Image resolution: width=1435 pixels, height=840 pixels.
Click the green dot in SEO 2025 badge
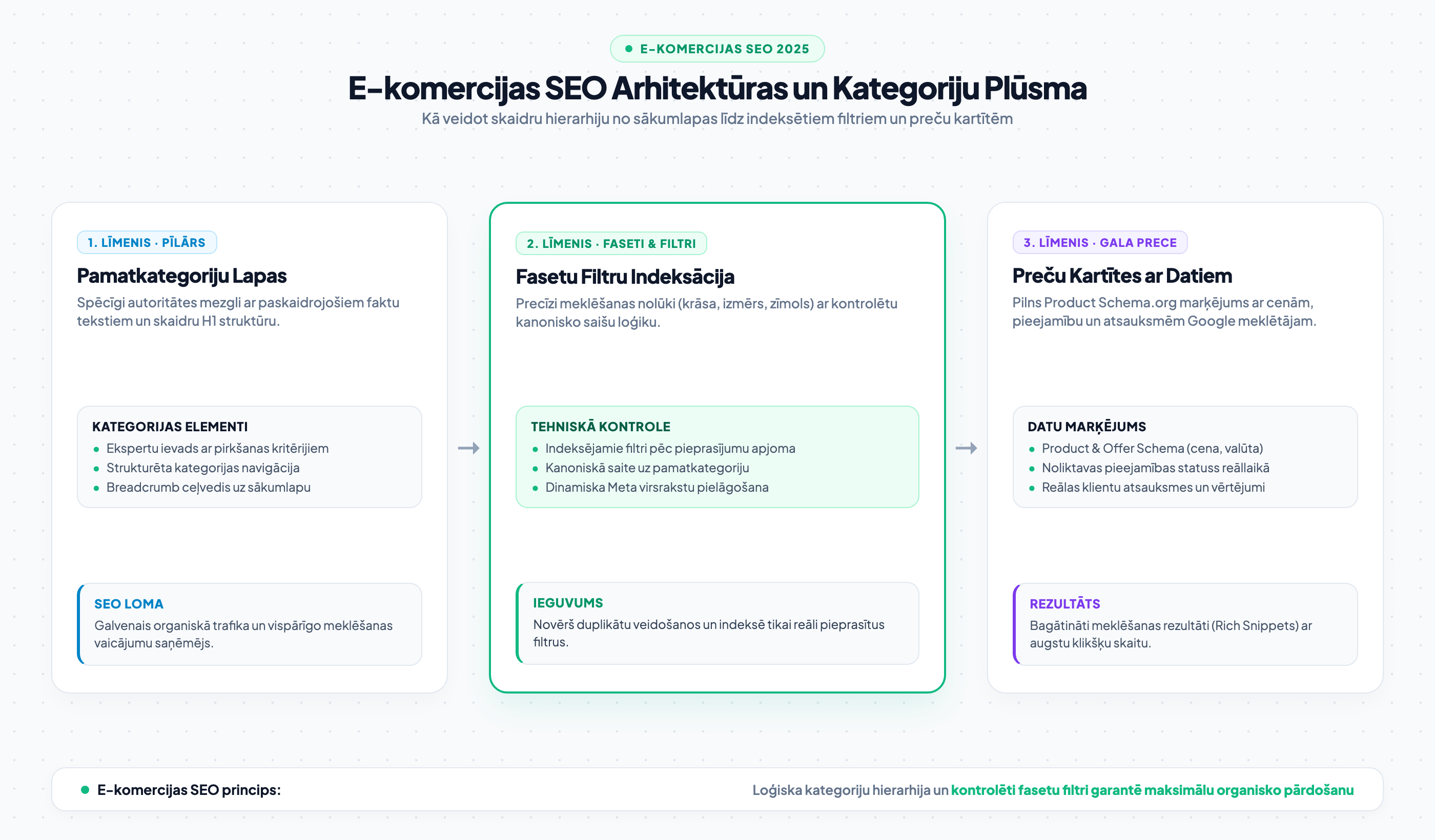pyautogui.click(x=629, y=49)
